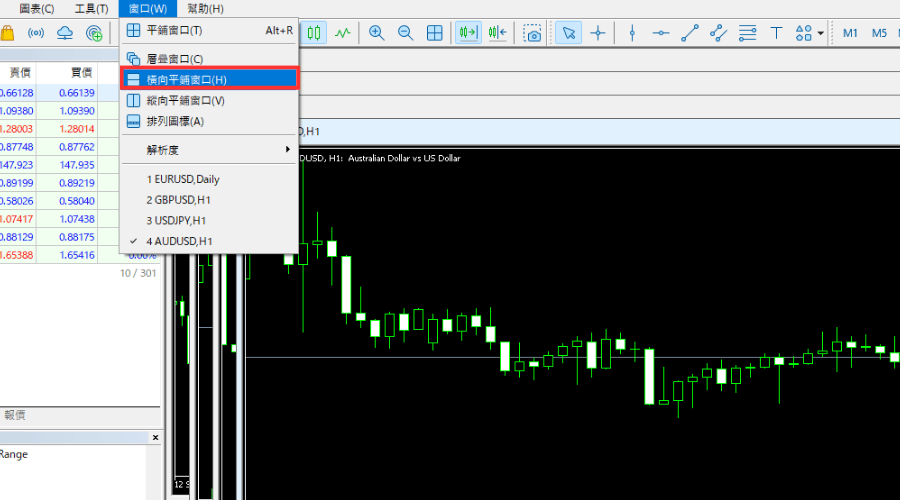Screen dimensions: 900x500
Task: Select the horizontal line tool
Action: [x=660, y=33]
